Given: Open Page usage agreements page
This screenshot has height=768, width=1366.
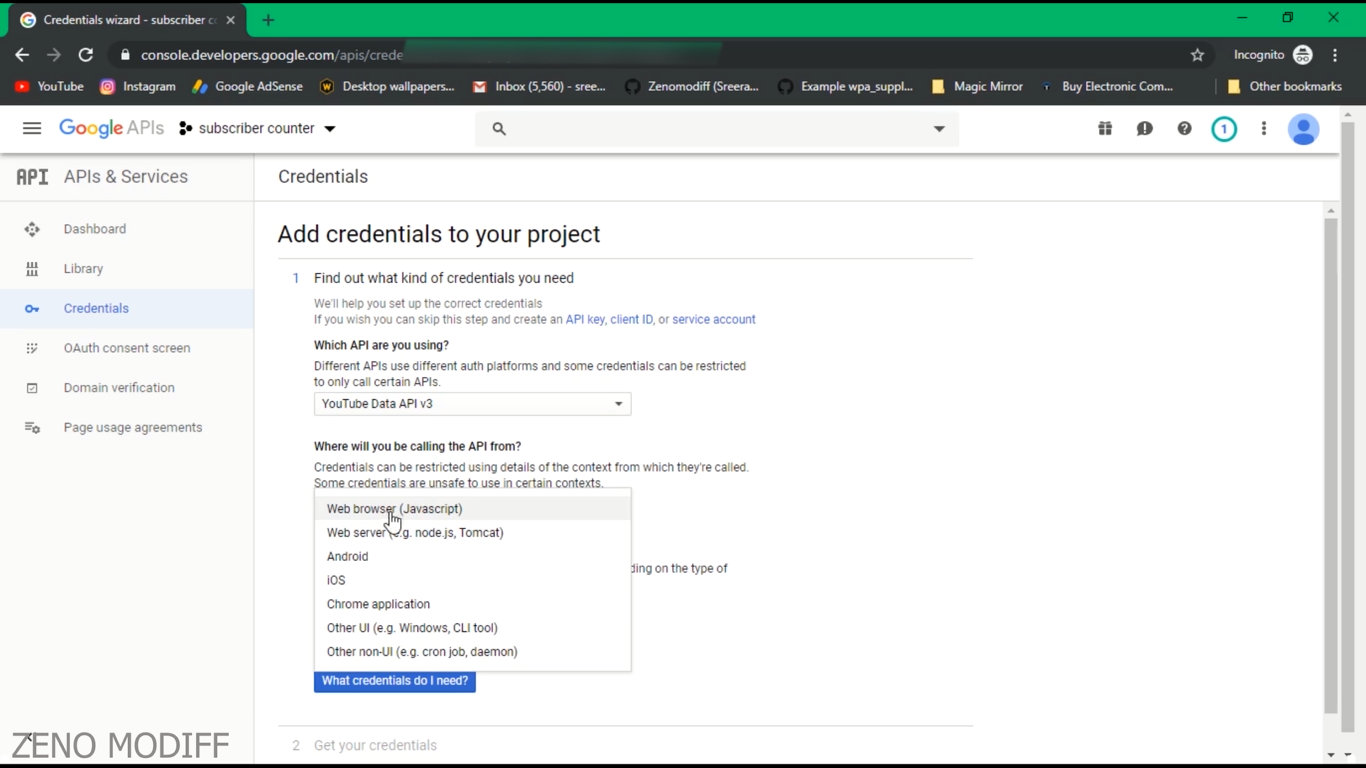Looking at the screenshot, I should (x=133, y=427).
